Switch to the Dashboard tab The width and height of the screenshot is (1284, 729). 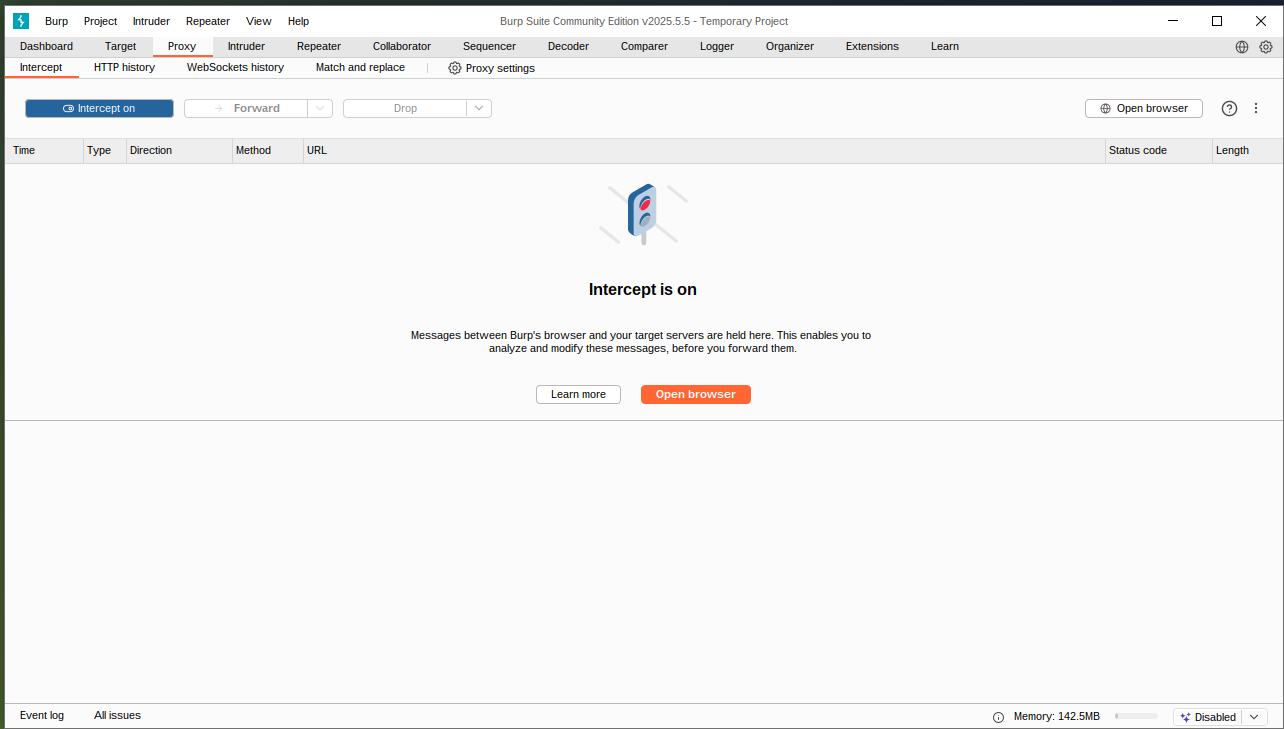(x=46, y=47)
